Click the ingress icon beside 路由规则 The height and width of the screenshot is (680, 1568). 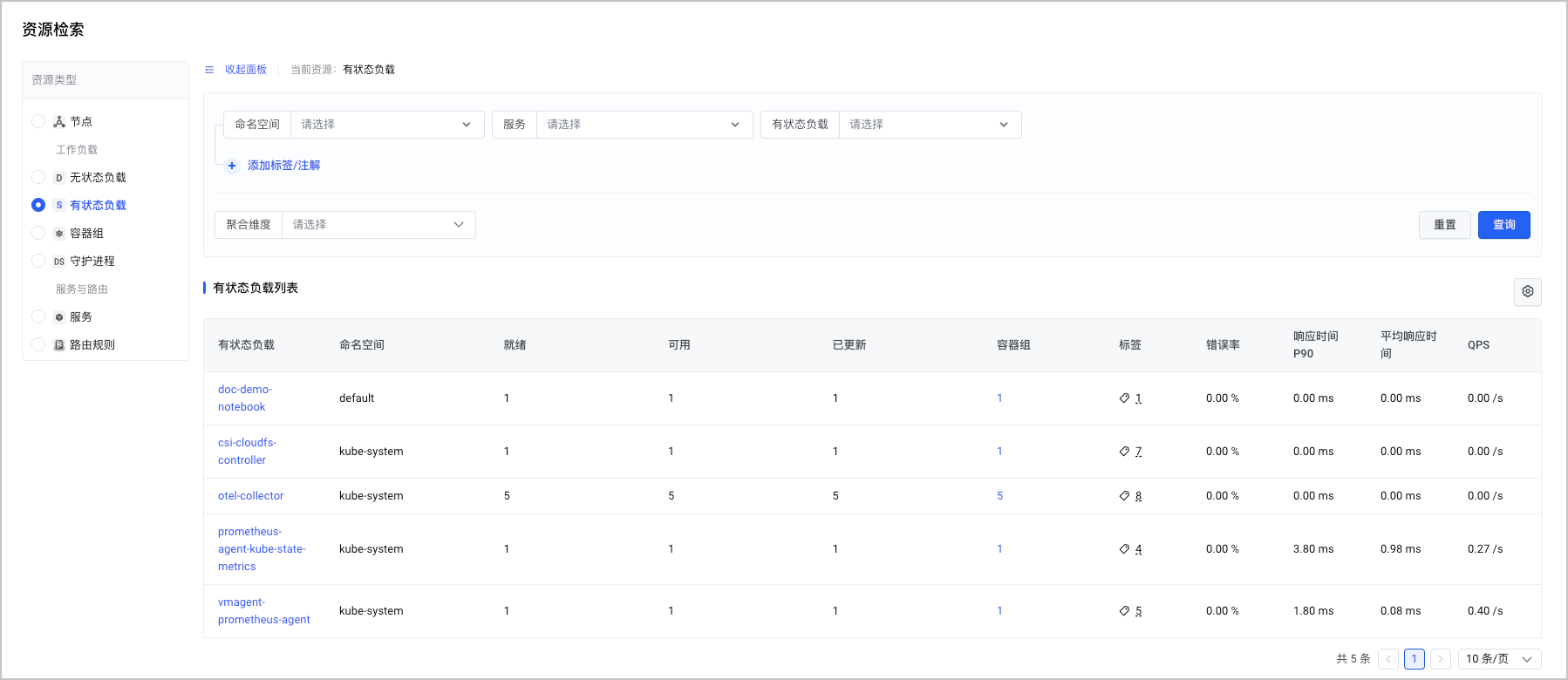pos(59,345)
